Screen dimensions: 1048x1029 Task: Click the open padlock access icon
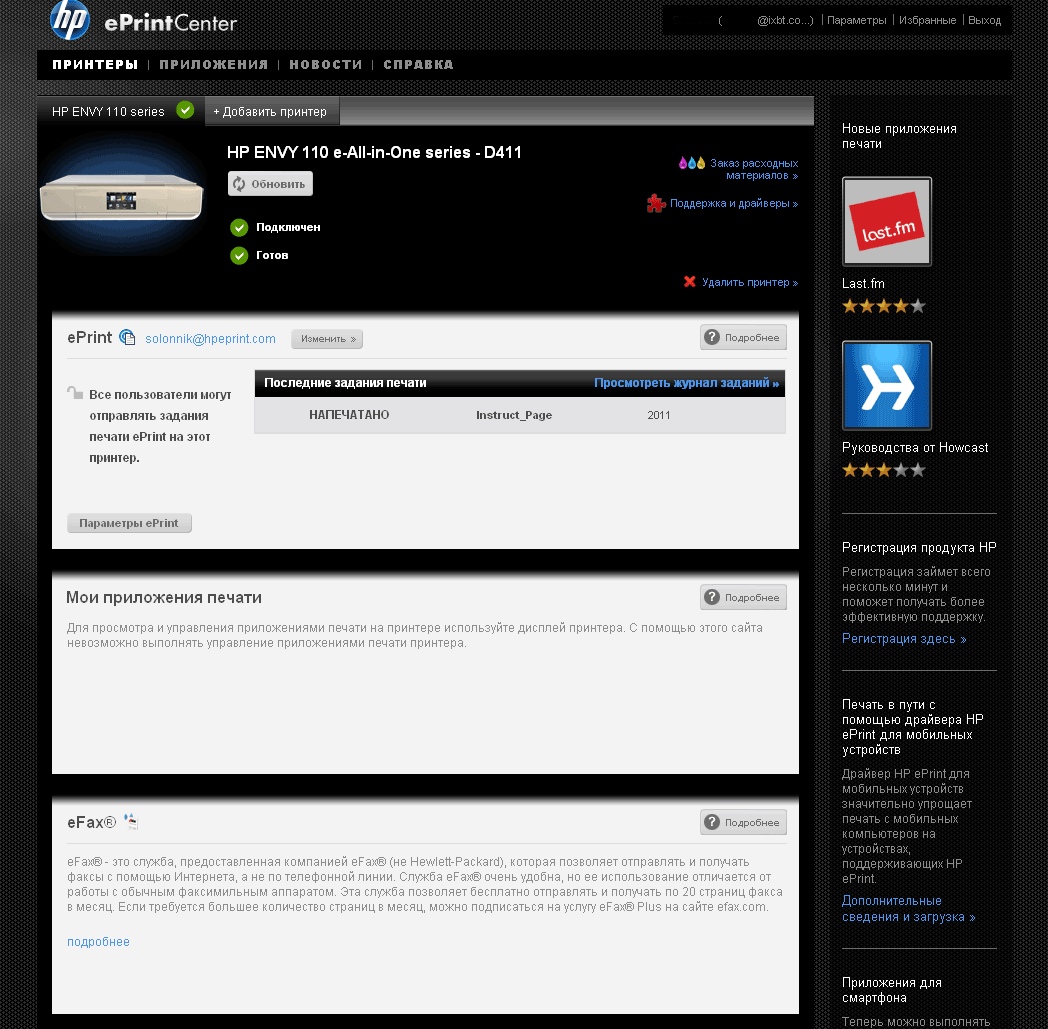75,392
